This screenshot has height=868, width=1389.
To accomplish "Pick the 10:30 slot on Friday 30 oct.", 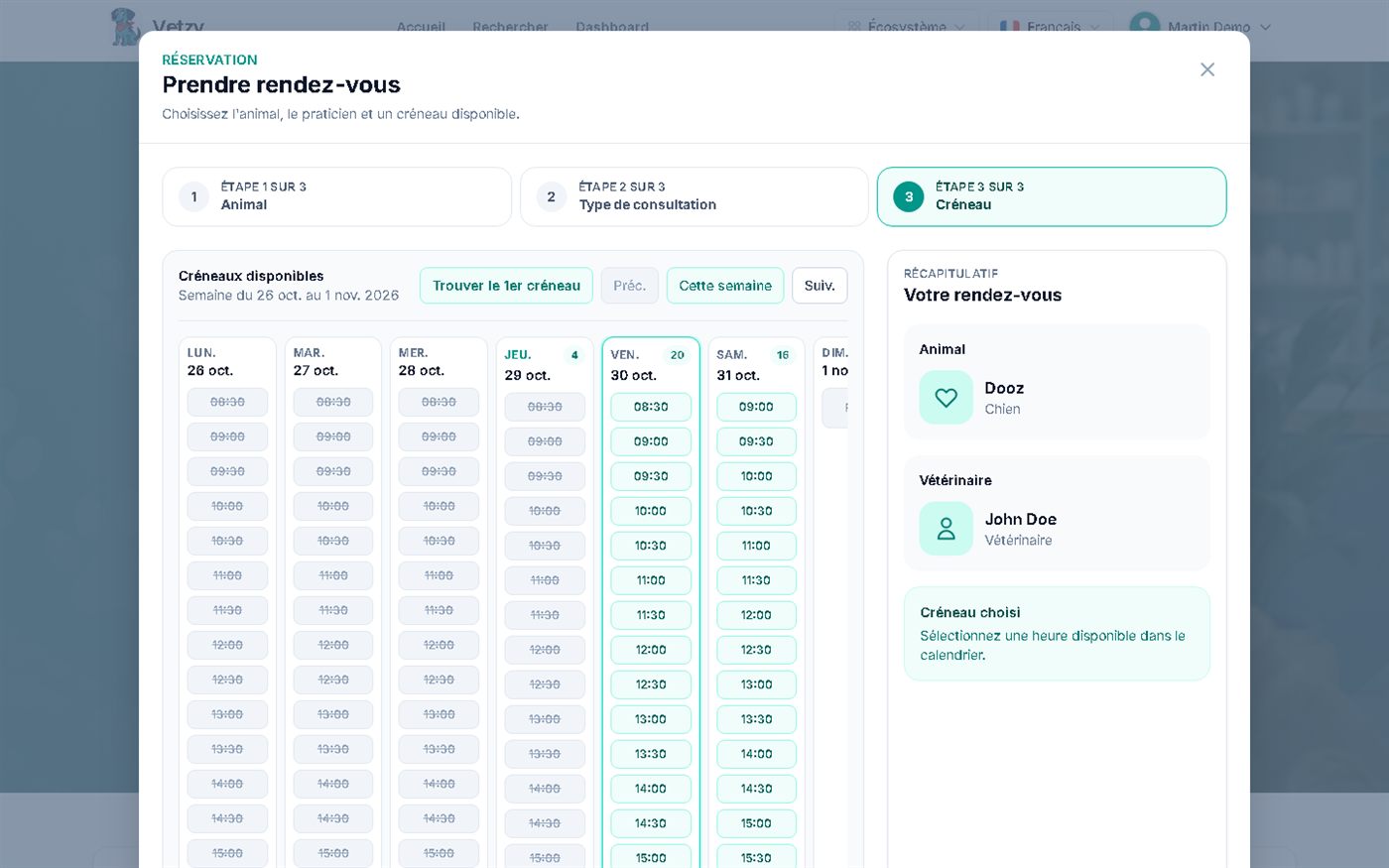I will tap(651, 546).
